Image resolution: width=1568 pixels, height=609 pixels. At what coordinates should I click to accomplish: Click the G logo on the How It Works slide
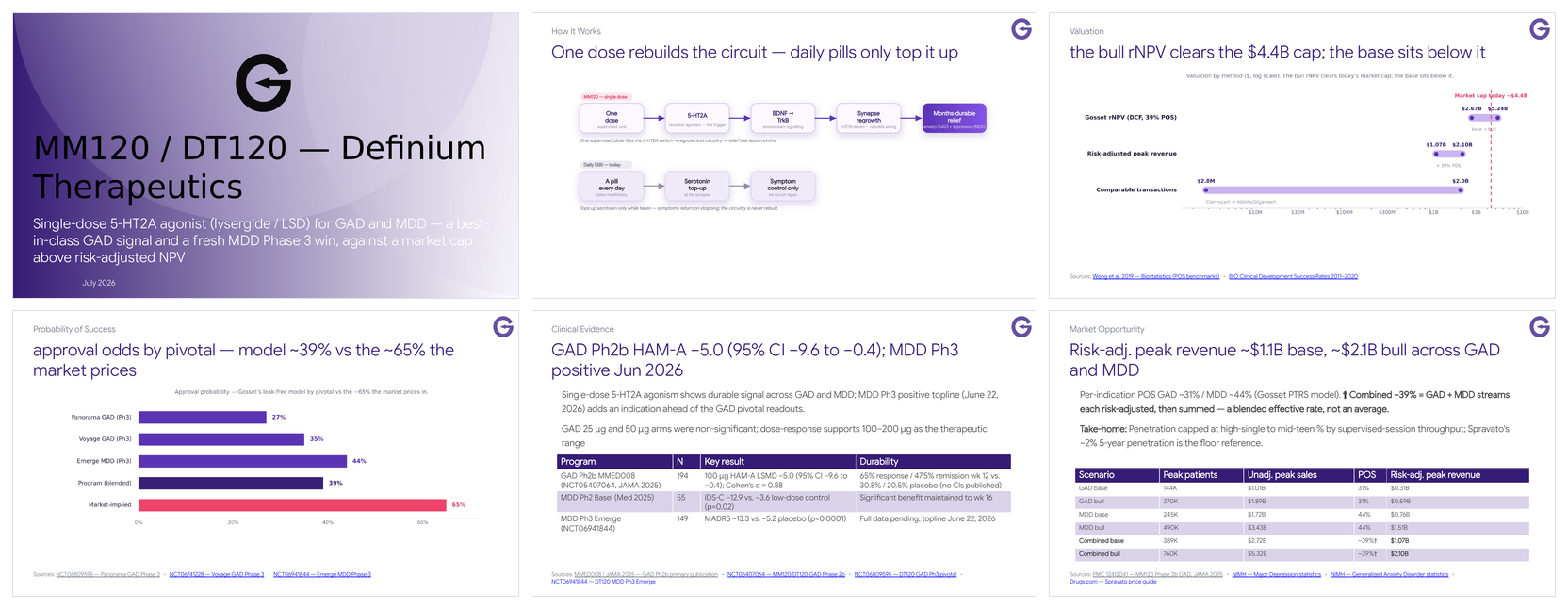coord(1021,29)
